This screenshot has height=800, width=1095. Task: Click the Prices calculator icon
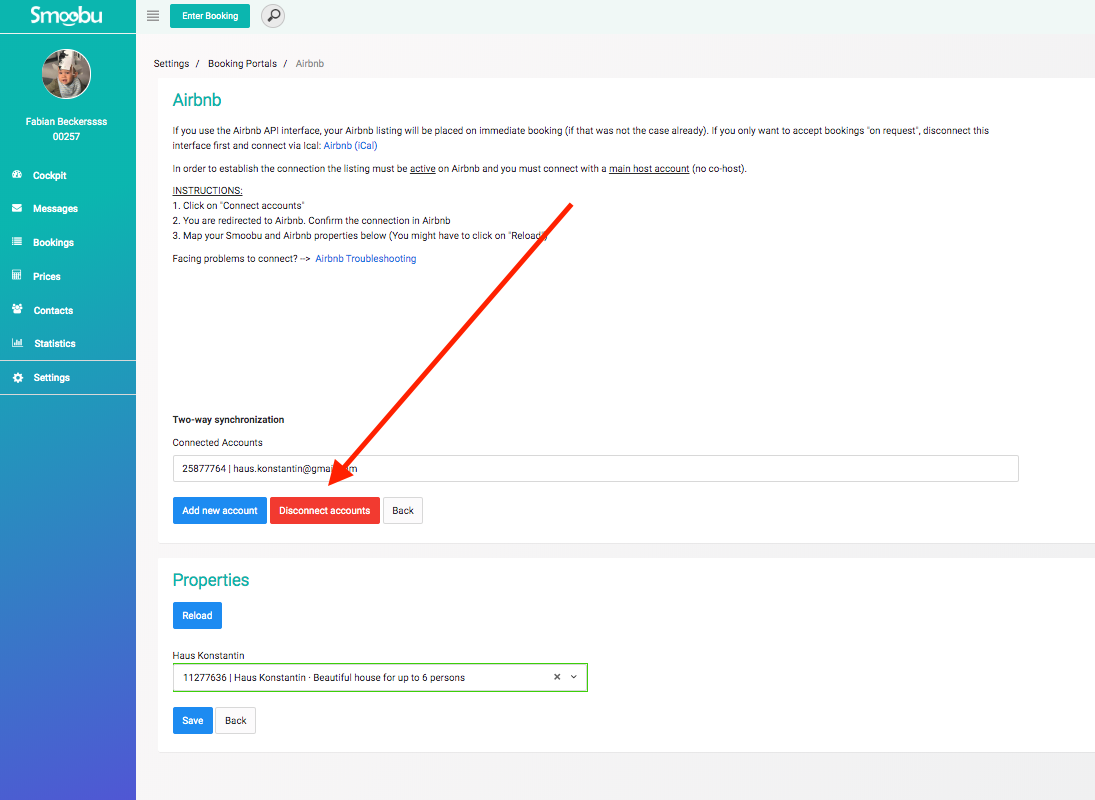[x=17, y=275]
